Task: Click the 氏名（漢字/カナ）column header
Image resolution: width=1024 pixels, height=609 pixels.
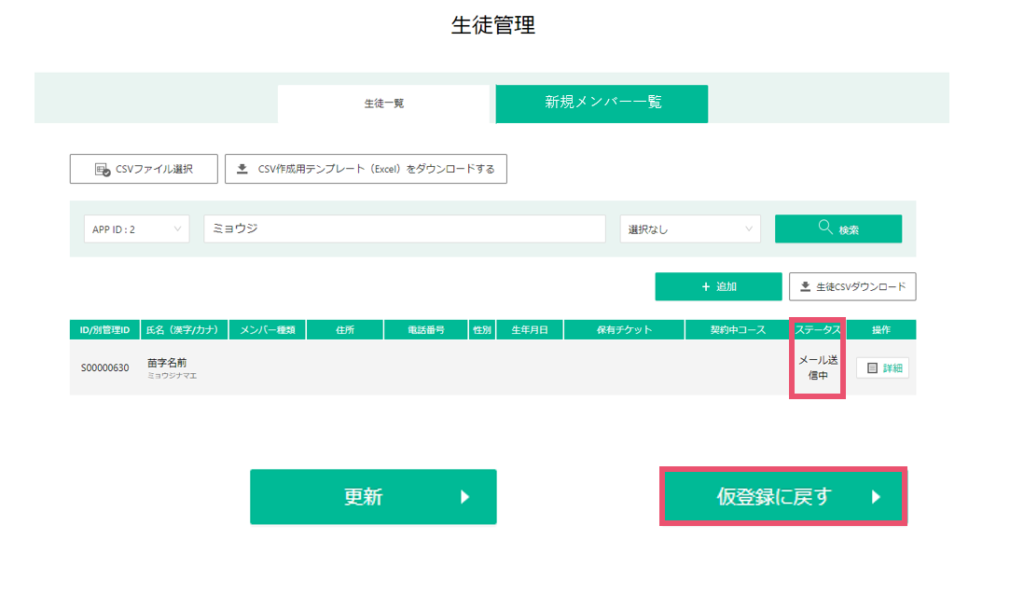Action: [184, 330]
